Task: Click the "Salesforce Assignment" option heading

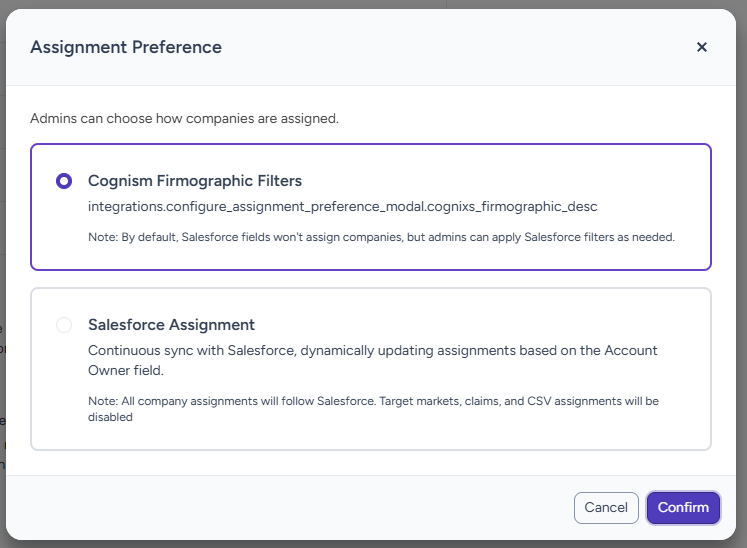Action: click(x=171, y=325)
